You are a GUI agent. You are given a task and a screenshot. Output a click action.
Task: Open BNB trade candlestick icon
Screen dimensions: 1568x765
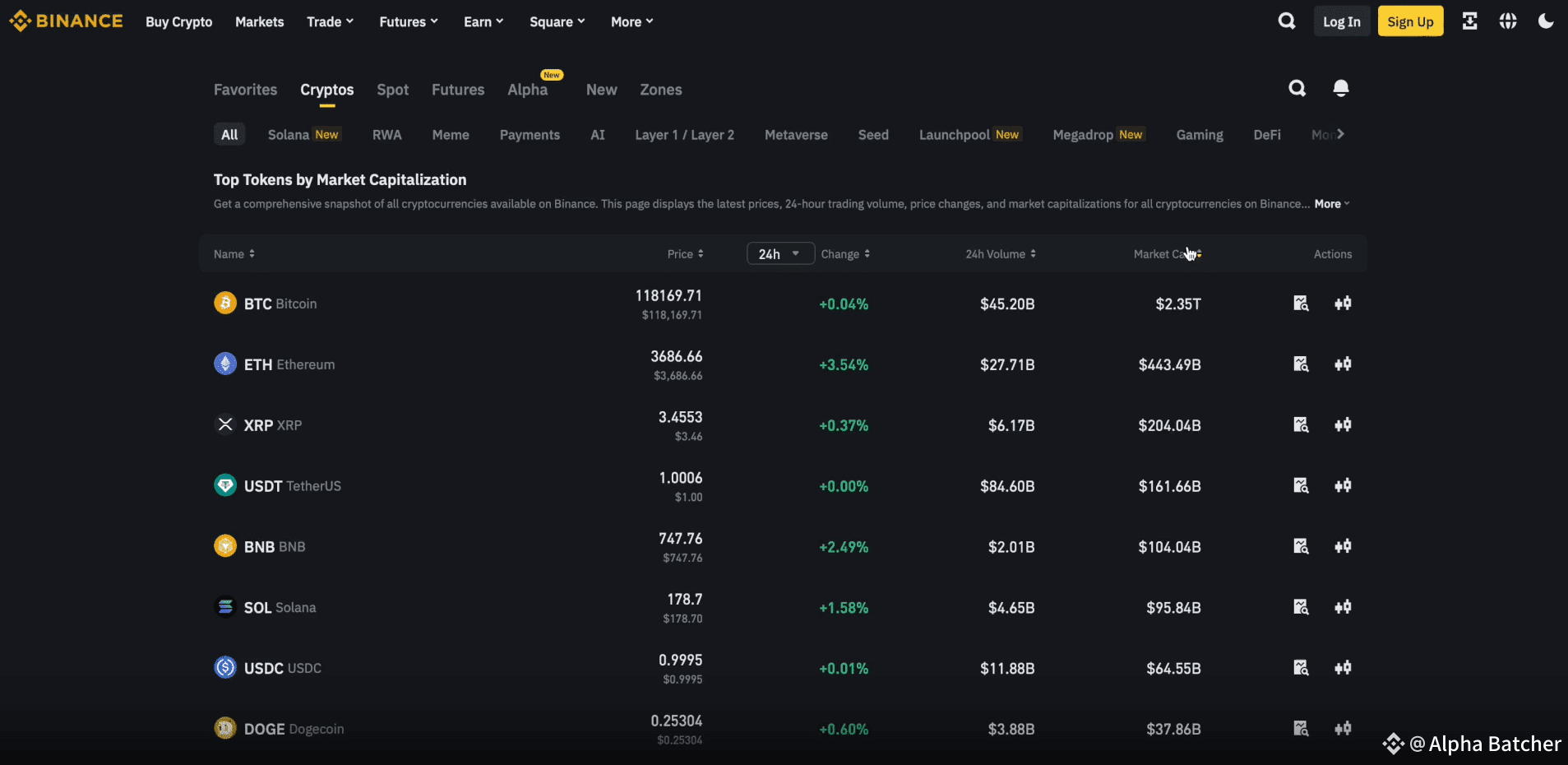pyautogui.click(x=1343, y=547)
